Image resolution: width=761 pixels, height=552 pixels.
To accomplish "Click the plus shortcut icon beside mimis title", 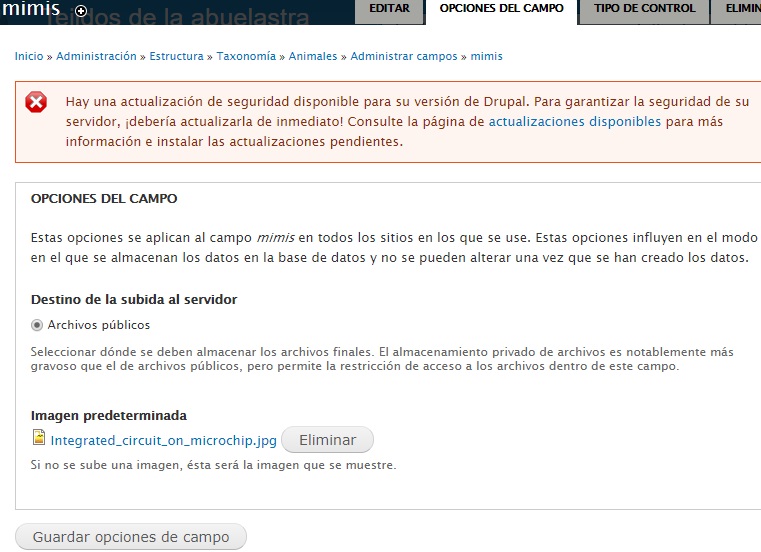I will (81, 11).
